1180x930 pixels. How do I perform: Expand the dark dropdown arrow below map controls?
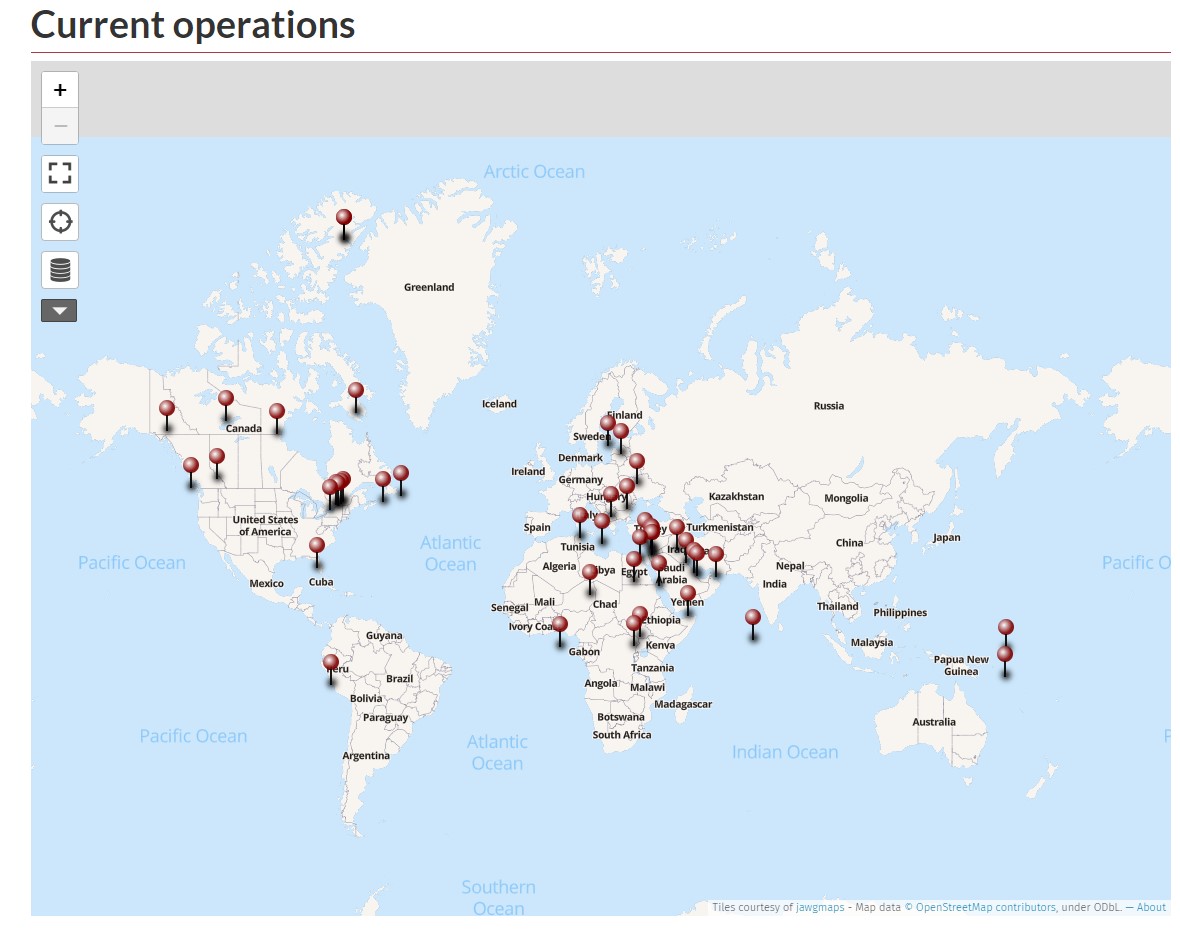(59, 311)
